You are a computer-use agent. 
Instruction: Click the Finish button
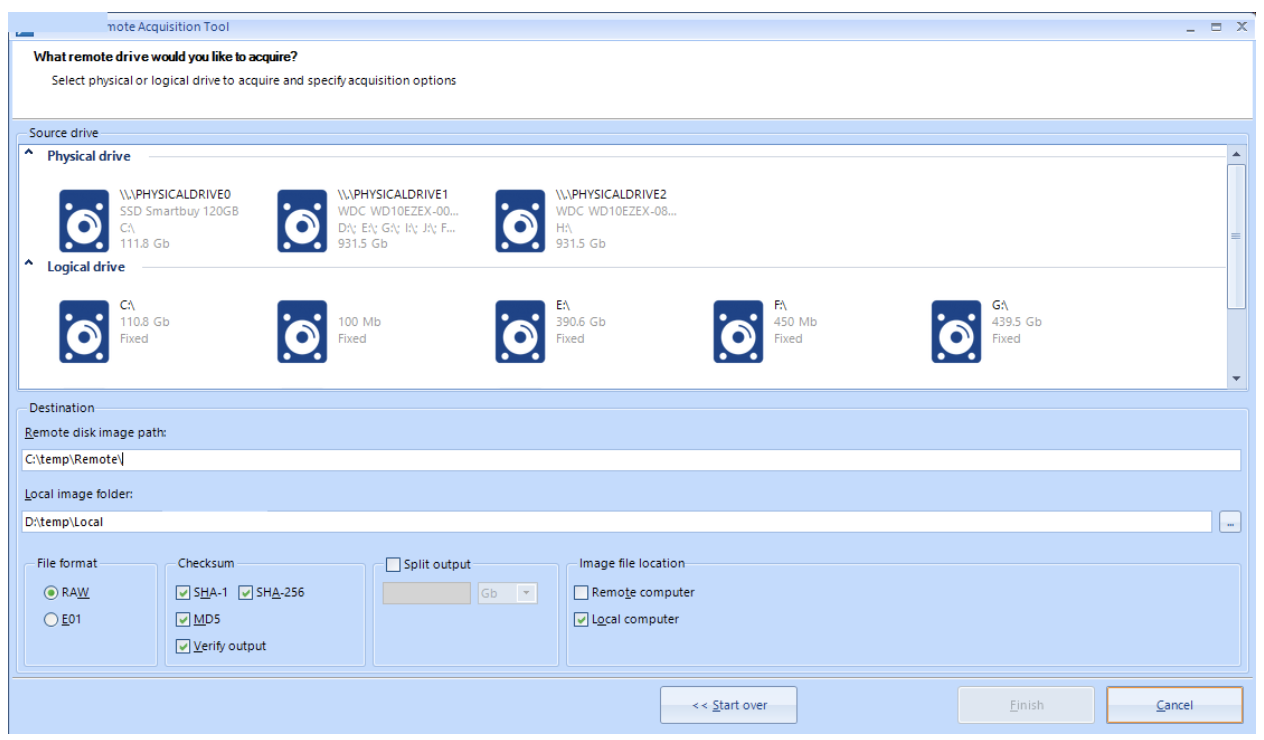tap(1026, 705)
